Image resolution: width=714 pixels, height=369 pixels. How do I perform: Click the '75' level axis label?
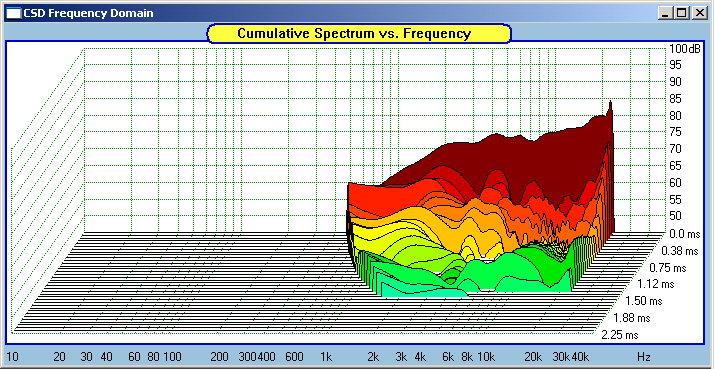tap(675, 133)
